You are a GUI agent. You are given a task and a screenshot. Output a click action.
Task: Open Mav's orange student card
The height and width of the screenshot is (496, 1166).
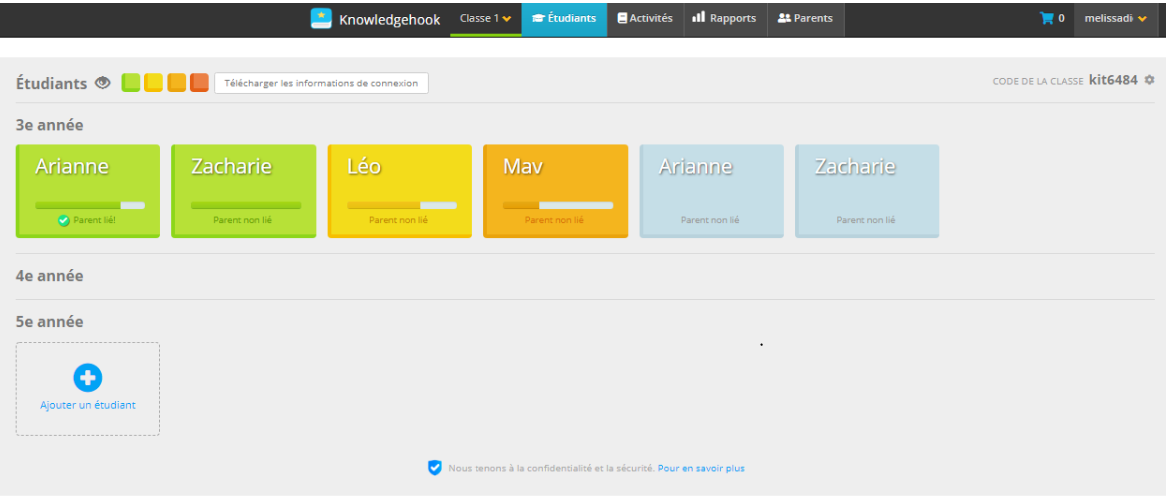point(555,191)
